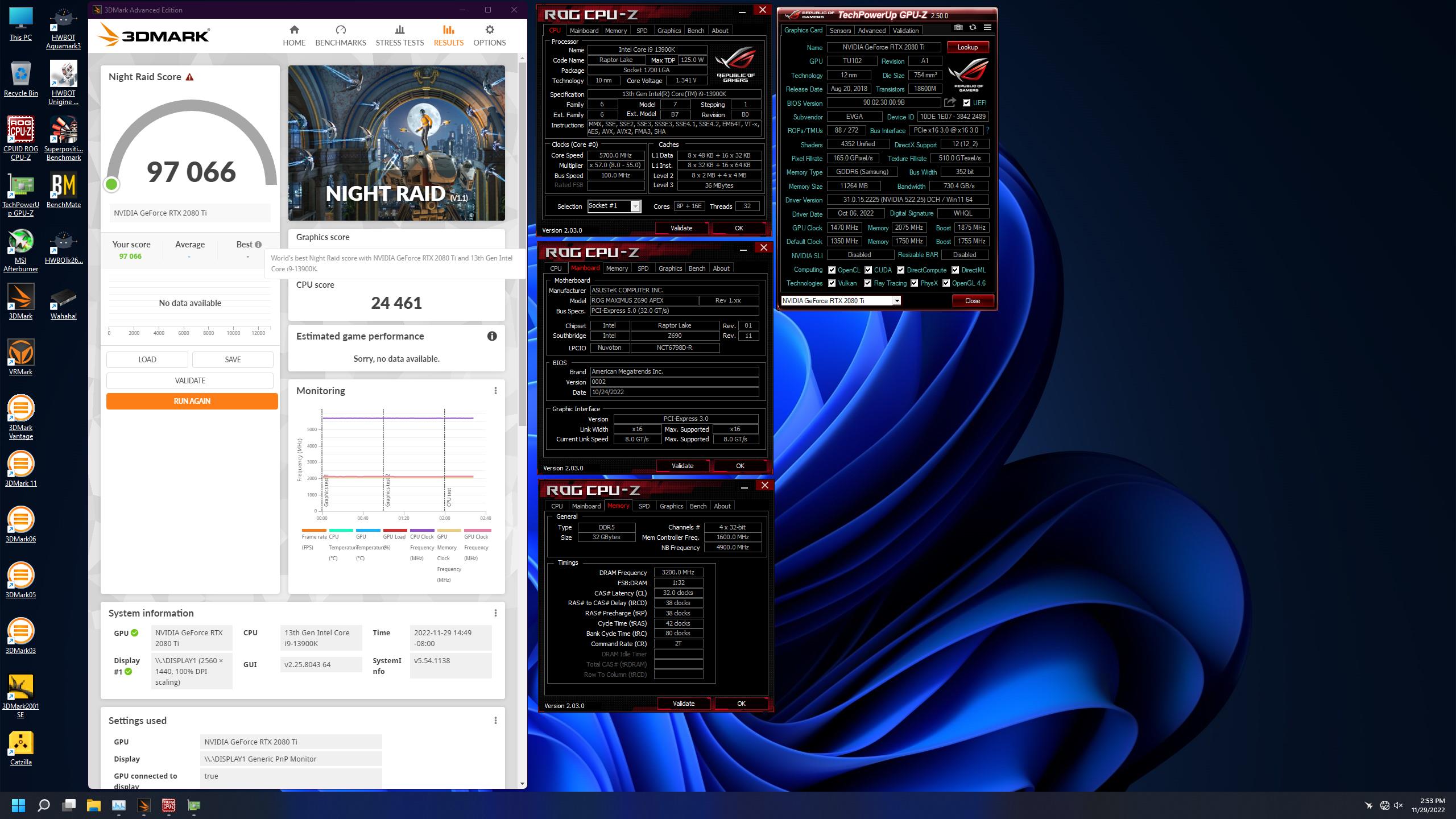Open the Wahaha! desktop icon
This screenshot has width=1456, height=819.
63,302
